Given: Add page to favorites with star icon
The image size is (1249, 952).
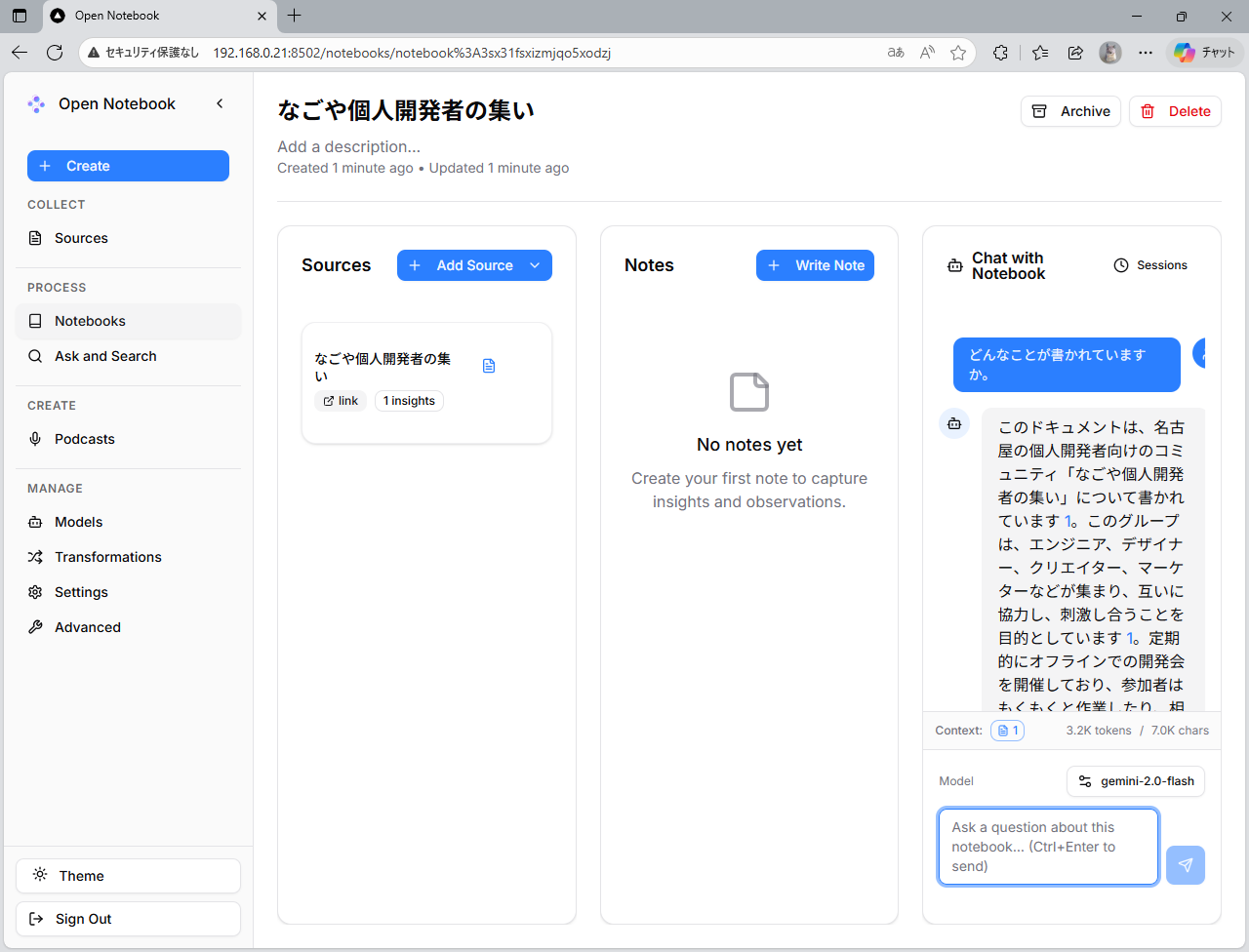Looking at the screenshot, I should click(x=958, y=53).
